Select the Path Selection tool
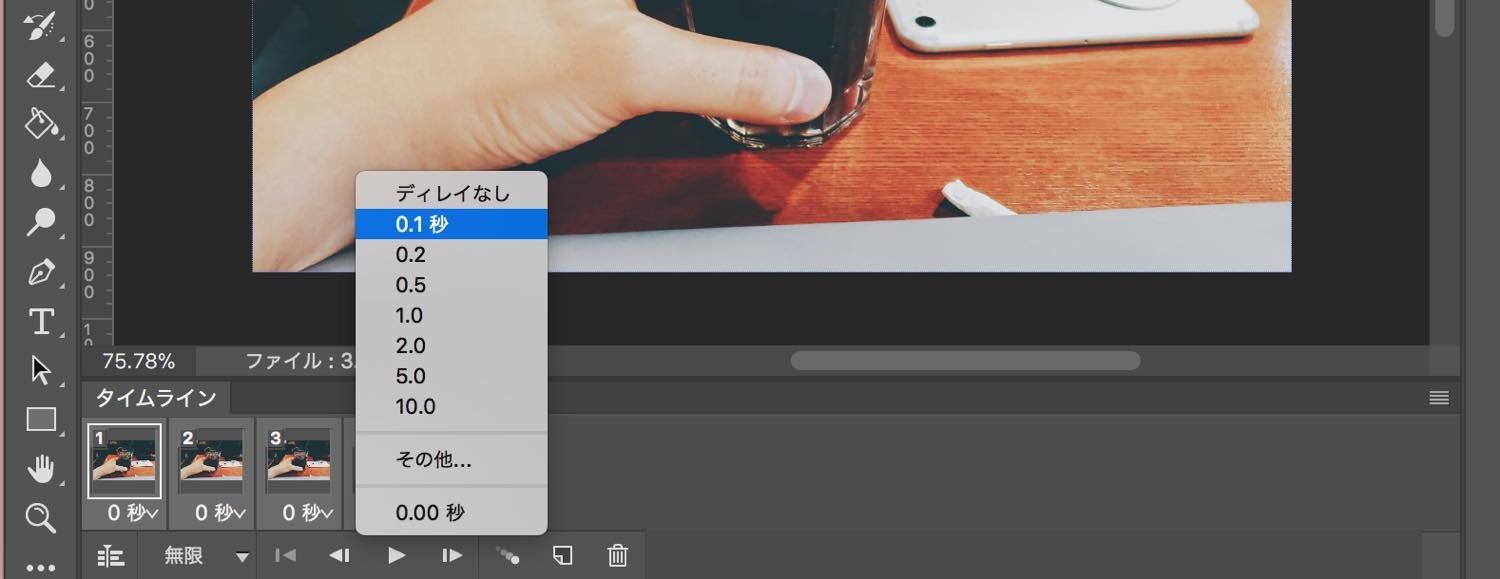Screen dimensions: 1500x579 [40, 370]
